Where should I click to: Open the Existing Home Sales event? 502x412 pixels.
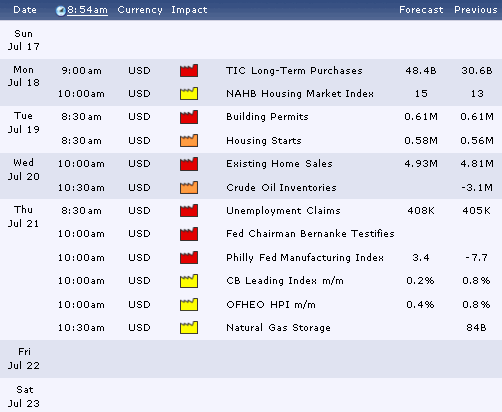(x=279, y=164)
